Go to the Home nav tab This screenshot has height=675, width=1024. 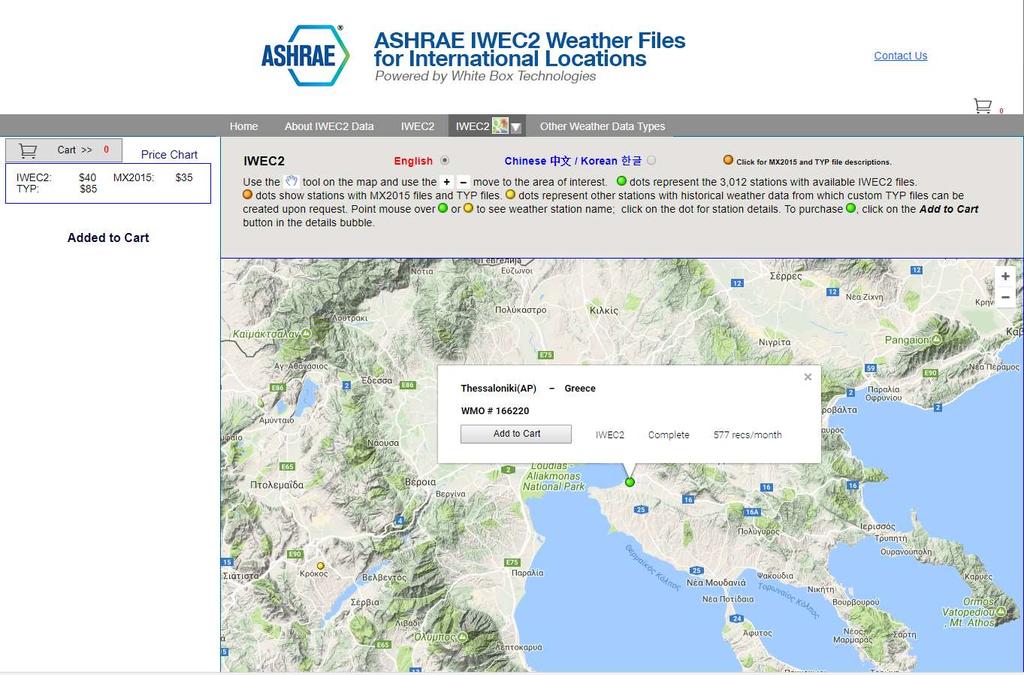click(x=244, y=127)
